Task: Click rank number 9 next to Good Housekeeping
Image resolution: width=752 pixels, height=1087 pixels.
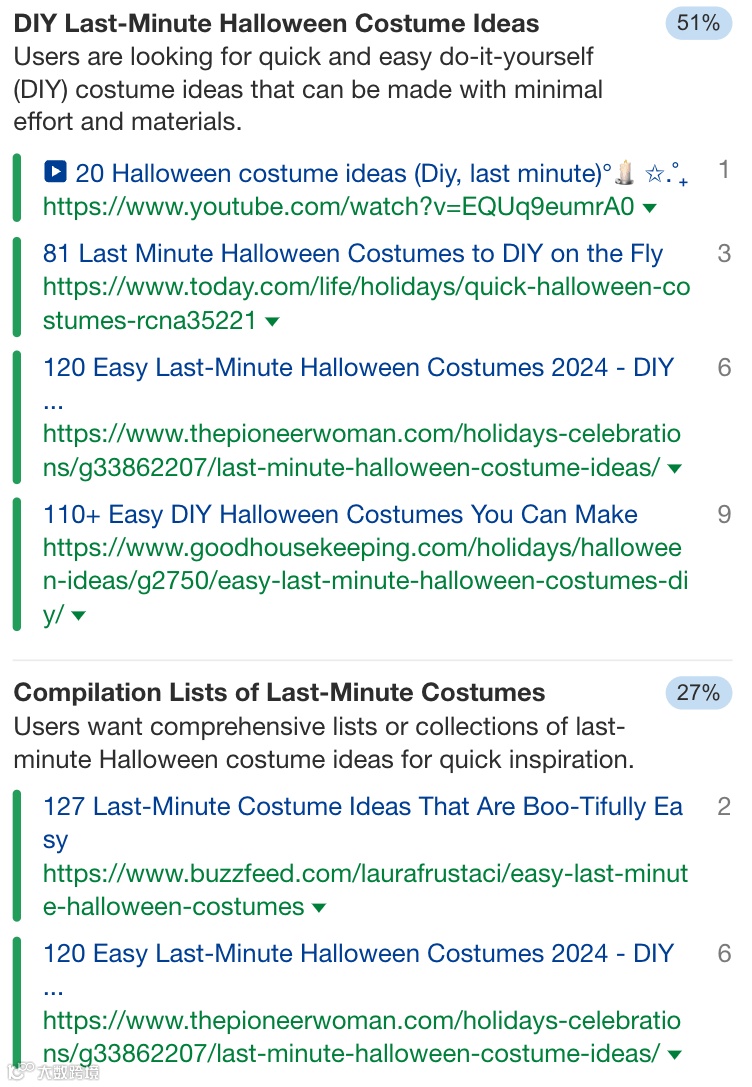Action: (724, 513)
